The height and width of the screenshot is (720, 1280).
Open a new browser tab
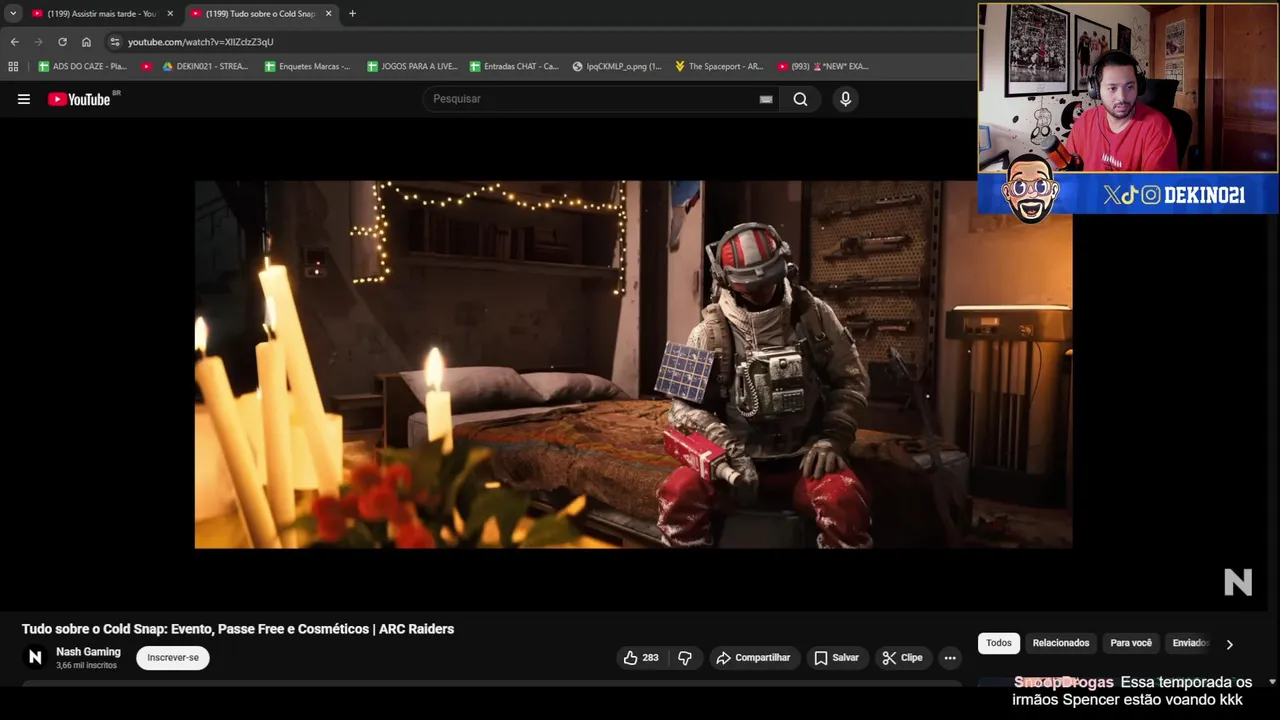coord(352,14)
